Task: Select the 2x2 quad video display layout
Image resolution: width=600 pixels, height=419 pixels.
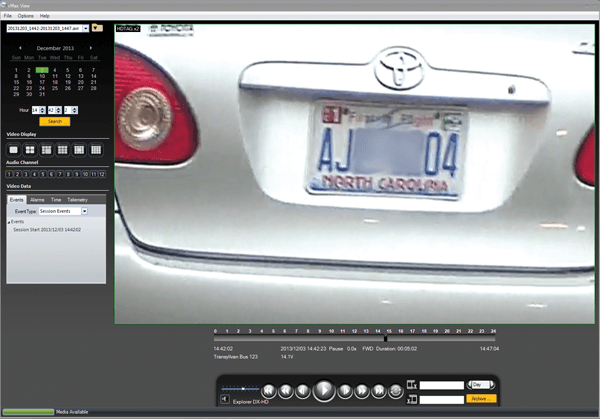Action: coord(30,150)
